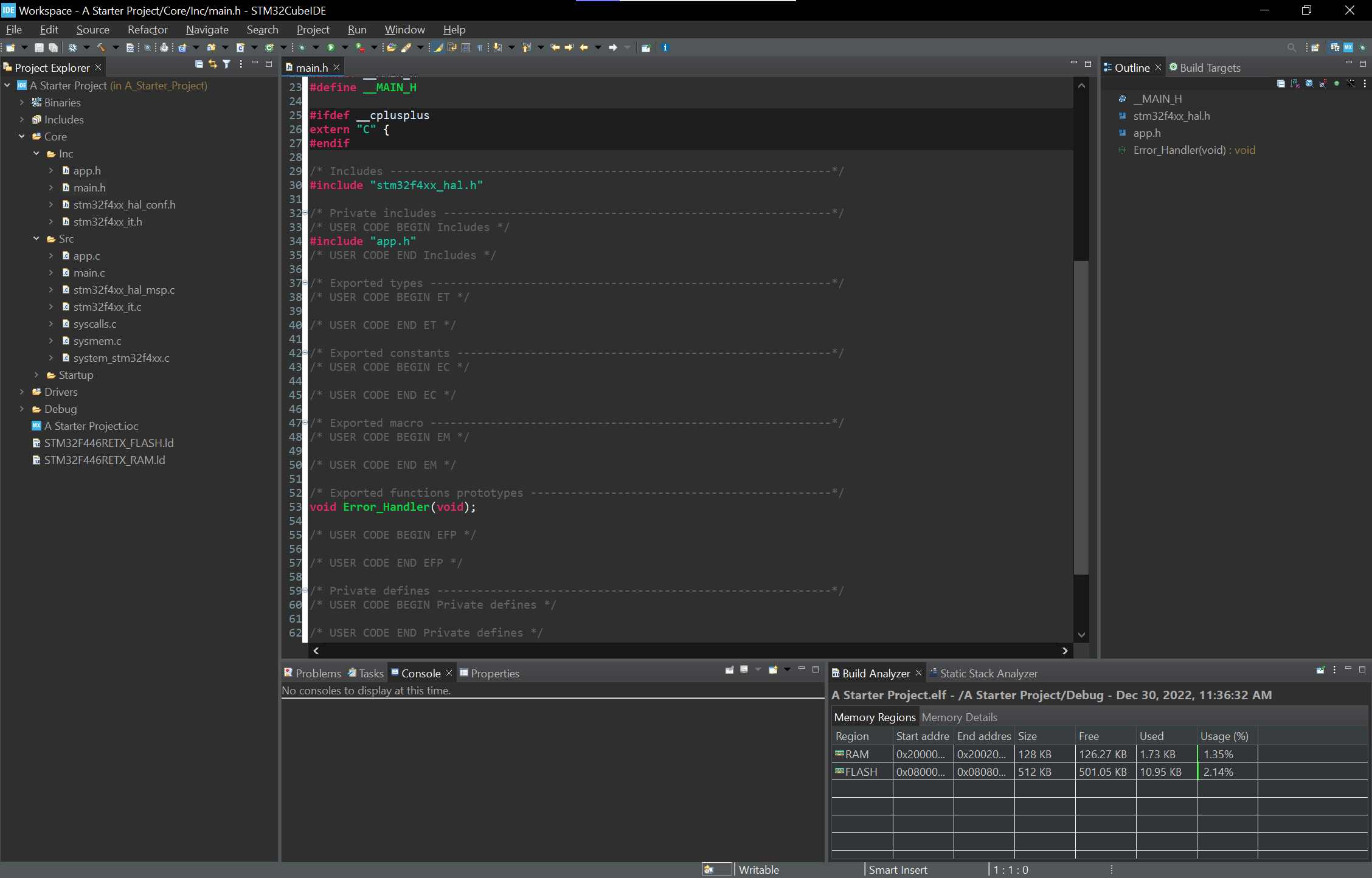Open the Device Configuration MX perspective icon
Image resolution: width=1372 pixels, height=878 pixels.
click(x=1348, y=47)
